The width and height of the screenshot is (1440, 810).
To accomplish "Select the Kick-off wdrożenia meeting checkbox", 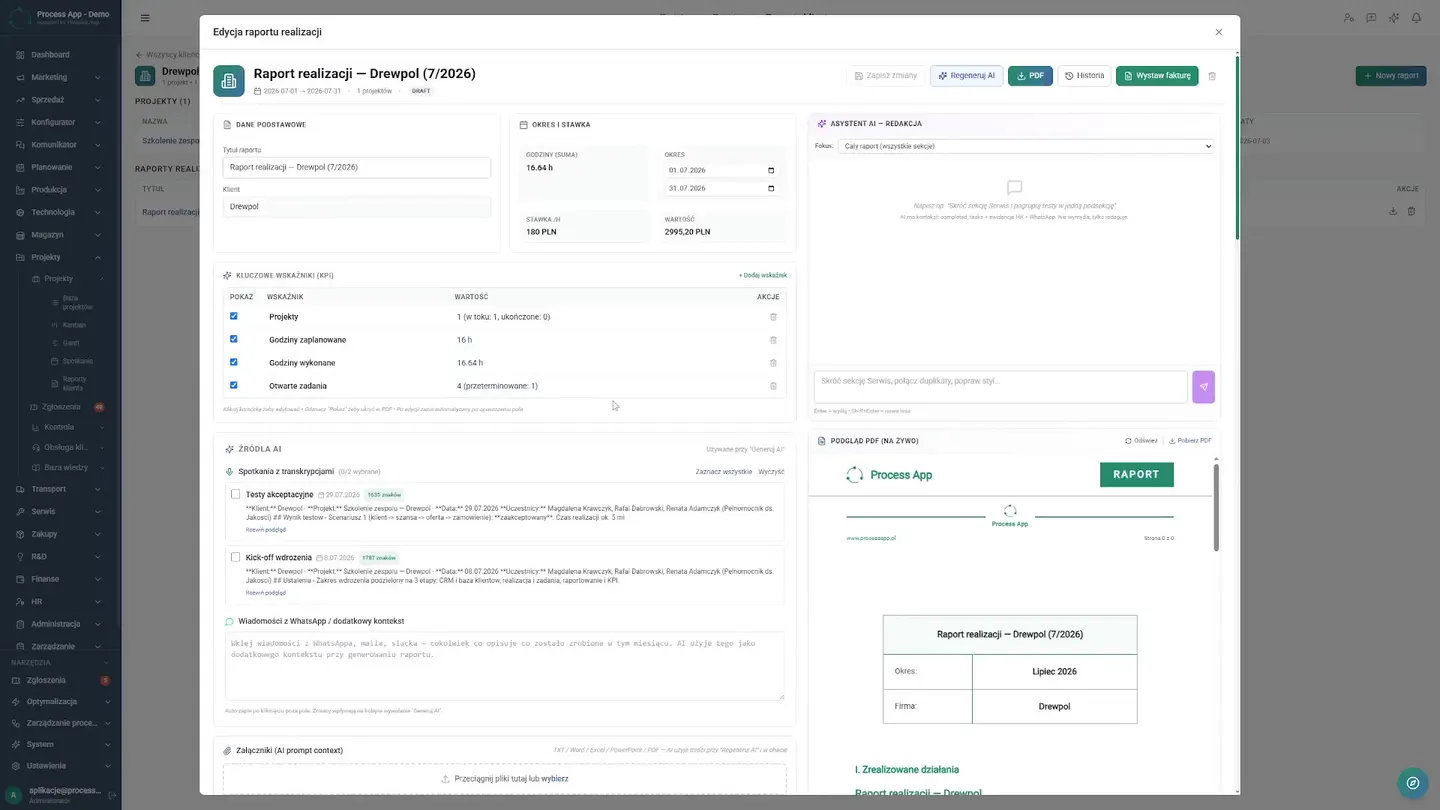I will click(235, 557).
